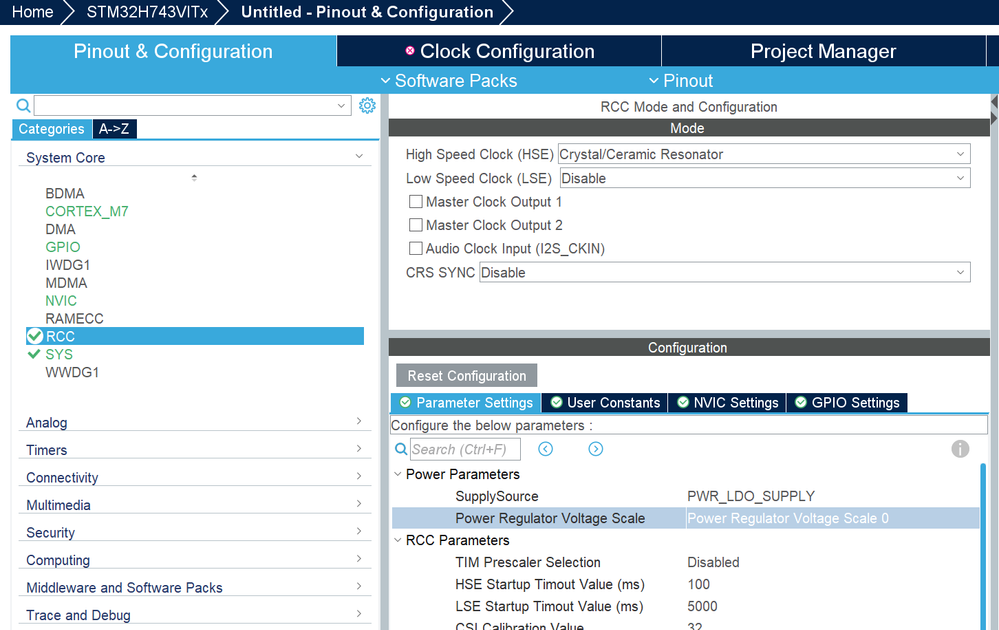Click the parameter search magnifier icon

[401, 449]
